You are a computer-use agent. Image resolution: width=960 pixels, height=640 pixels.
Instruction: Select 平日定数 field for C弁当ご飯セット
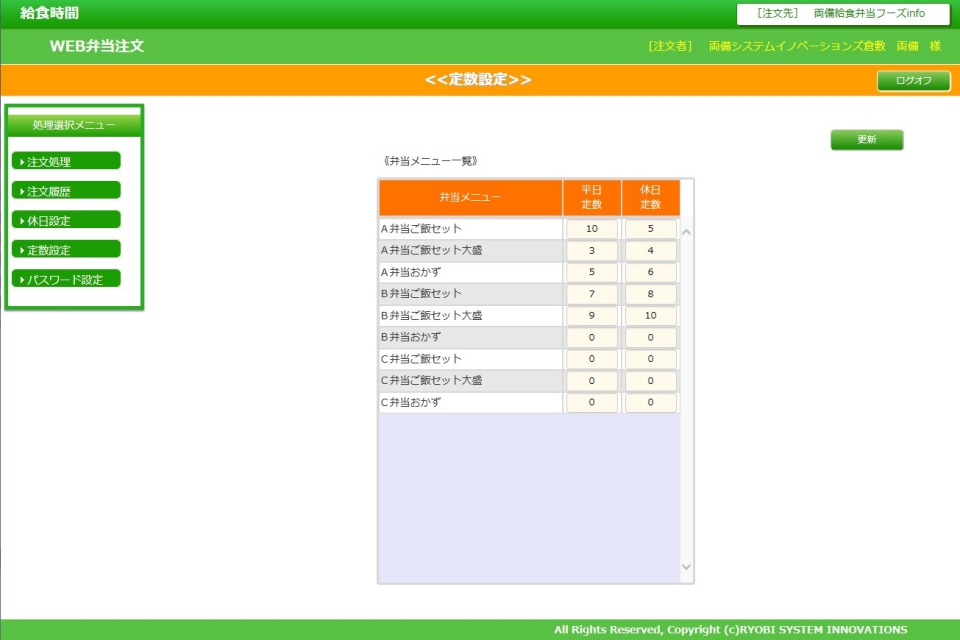pos(591,359)
